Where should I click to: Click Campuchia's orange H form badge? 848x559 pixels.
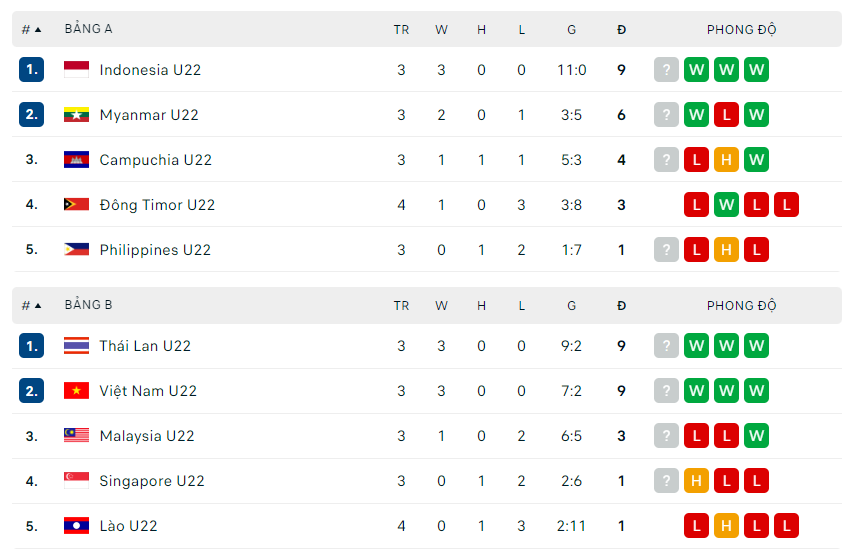click(x=726, y=160)
